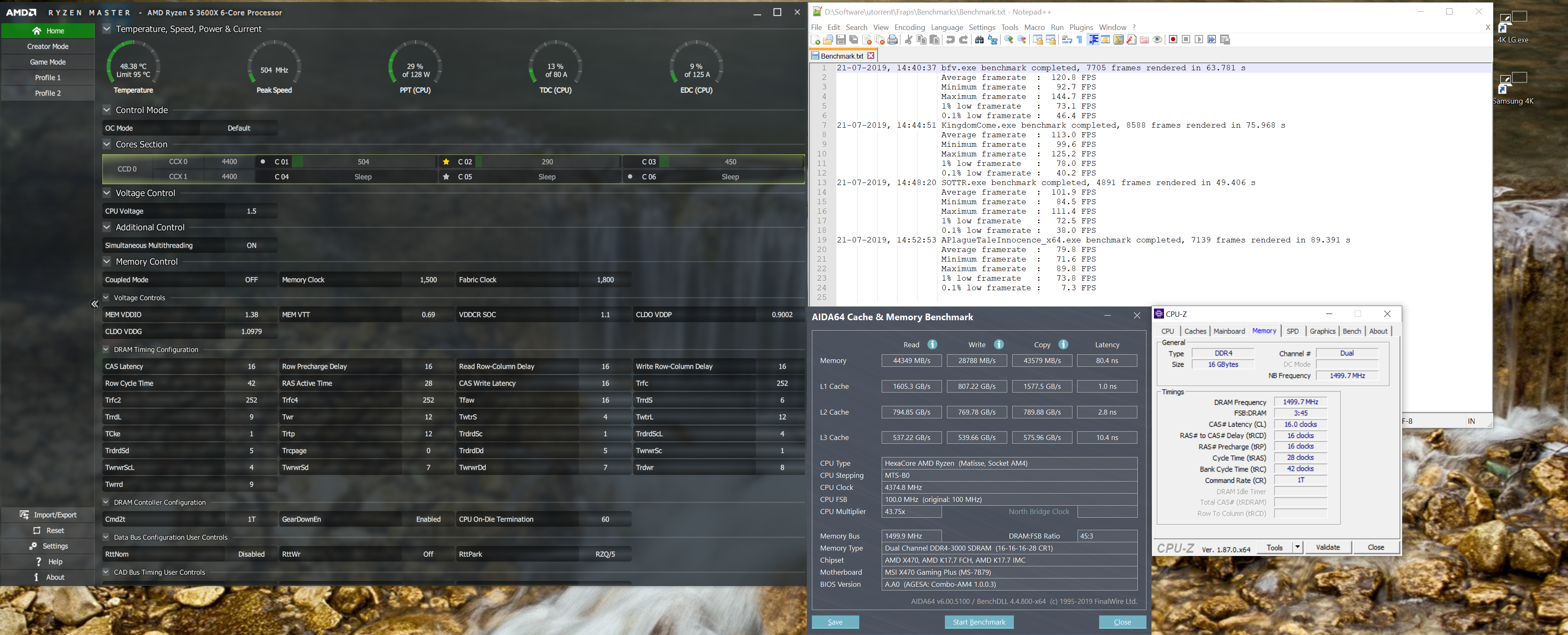Collapse Temperature, Speed, Power & Current section
The height and width of the screenshot is (635, 1568).
click(106, 29)
